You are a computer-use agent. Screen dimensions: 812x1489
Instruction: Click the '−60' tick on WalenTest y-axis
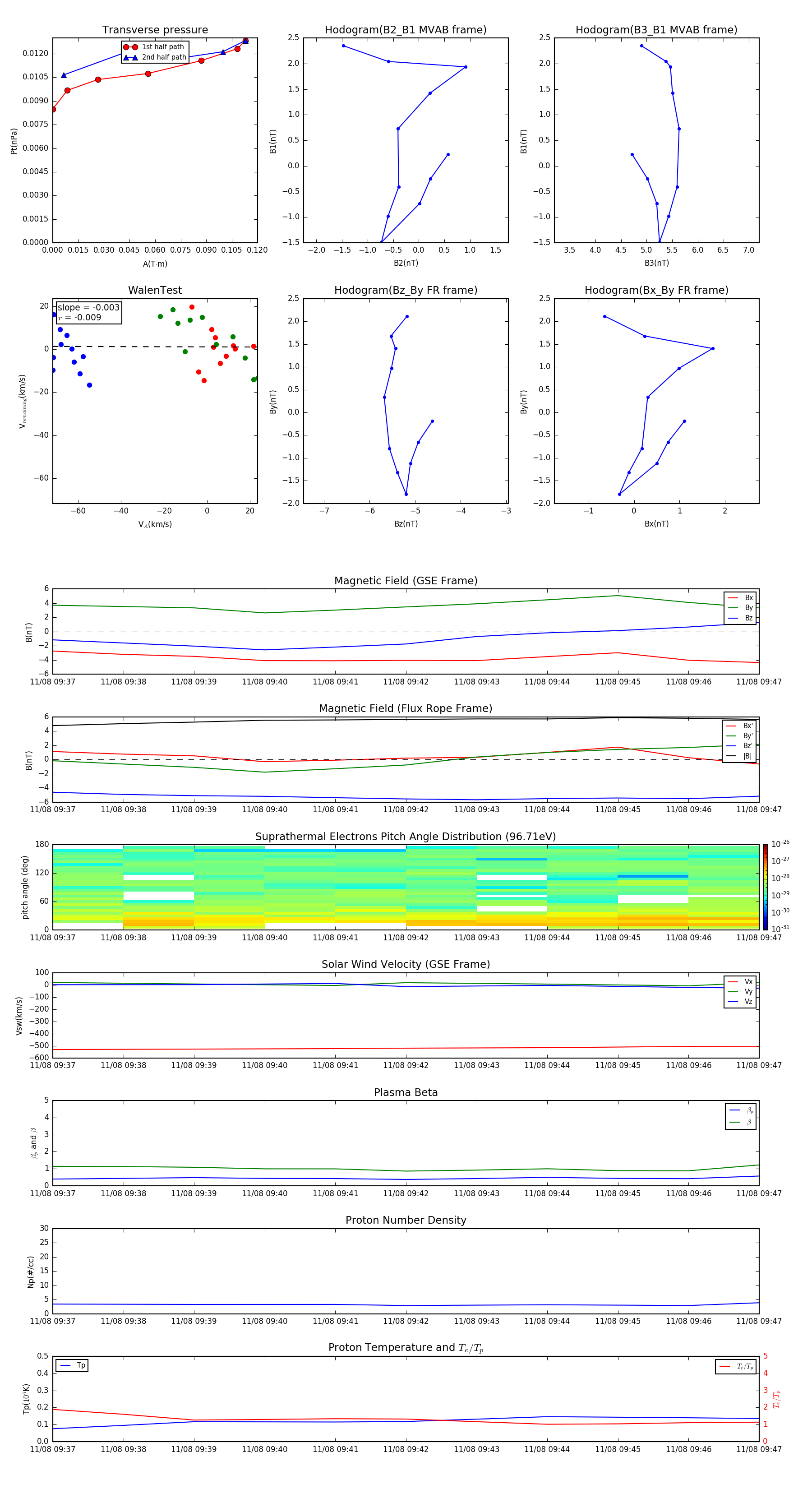point(41,478)
